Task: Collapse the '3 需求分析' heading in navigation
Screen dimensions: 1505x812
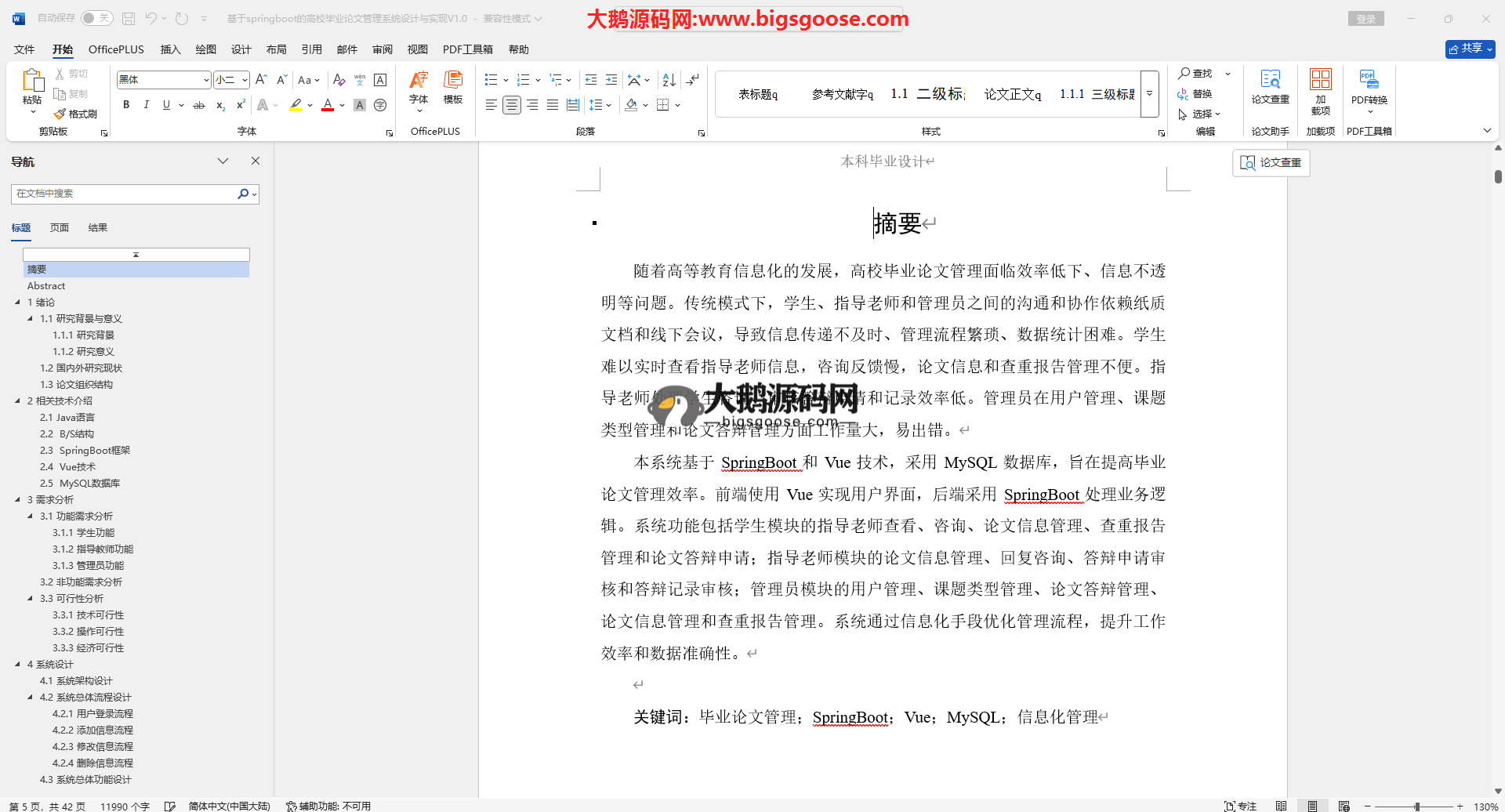Action: click(17, 499)
